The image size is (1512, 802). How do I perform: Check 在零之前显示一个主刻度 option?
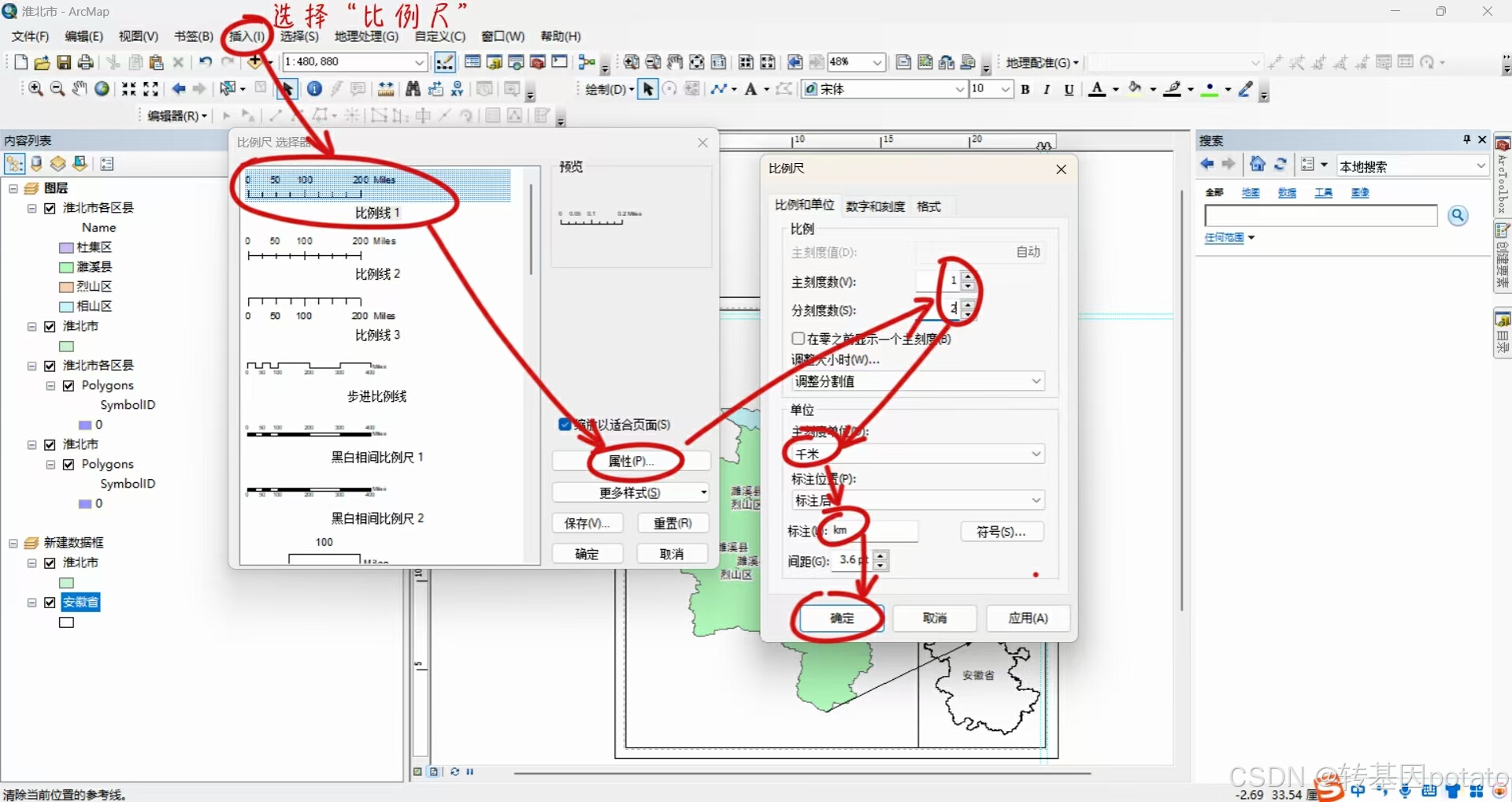point(798,338)
